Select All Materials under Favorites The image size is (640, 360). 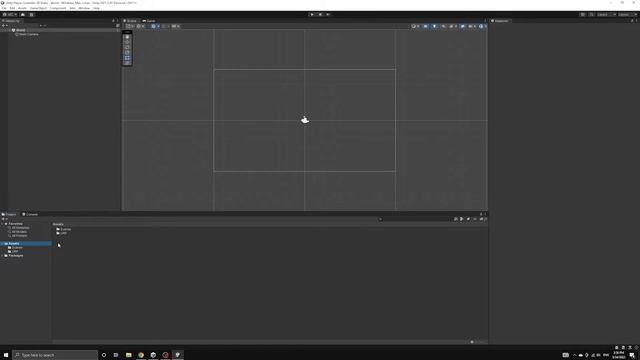coord(20,228)
